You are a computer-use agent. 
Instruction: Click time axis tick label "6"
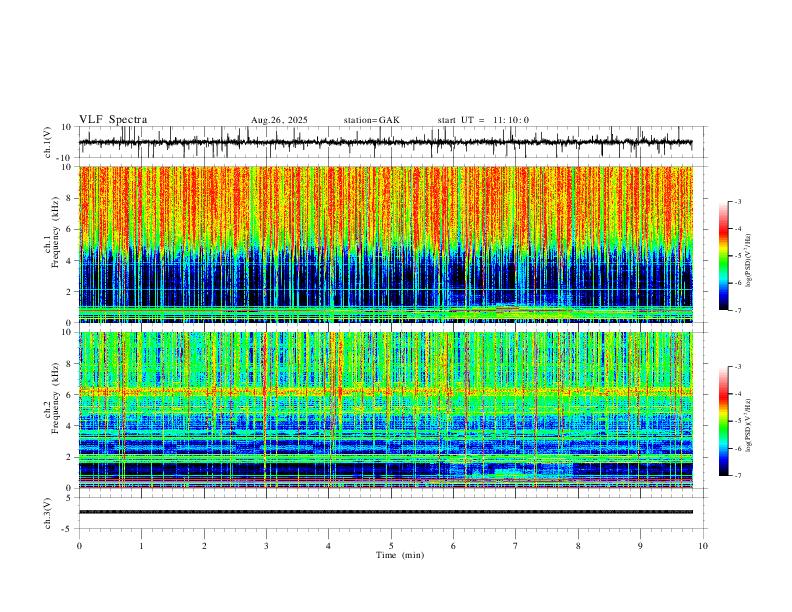coord(454,546)
